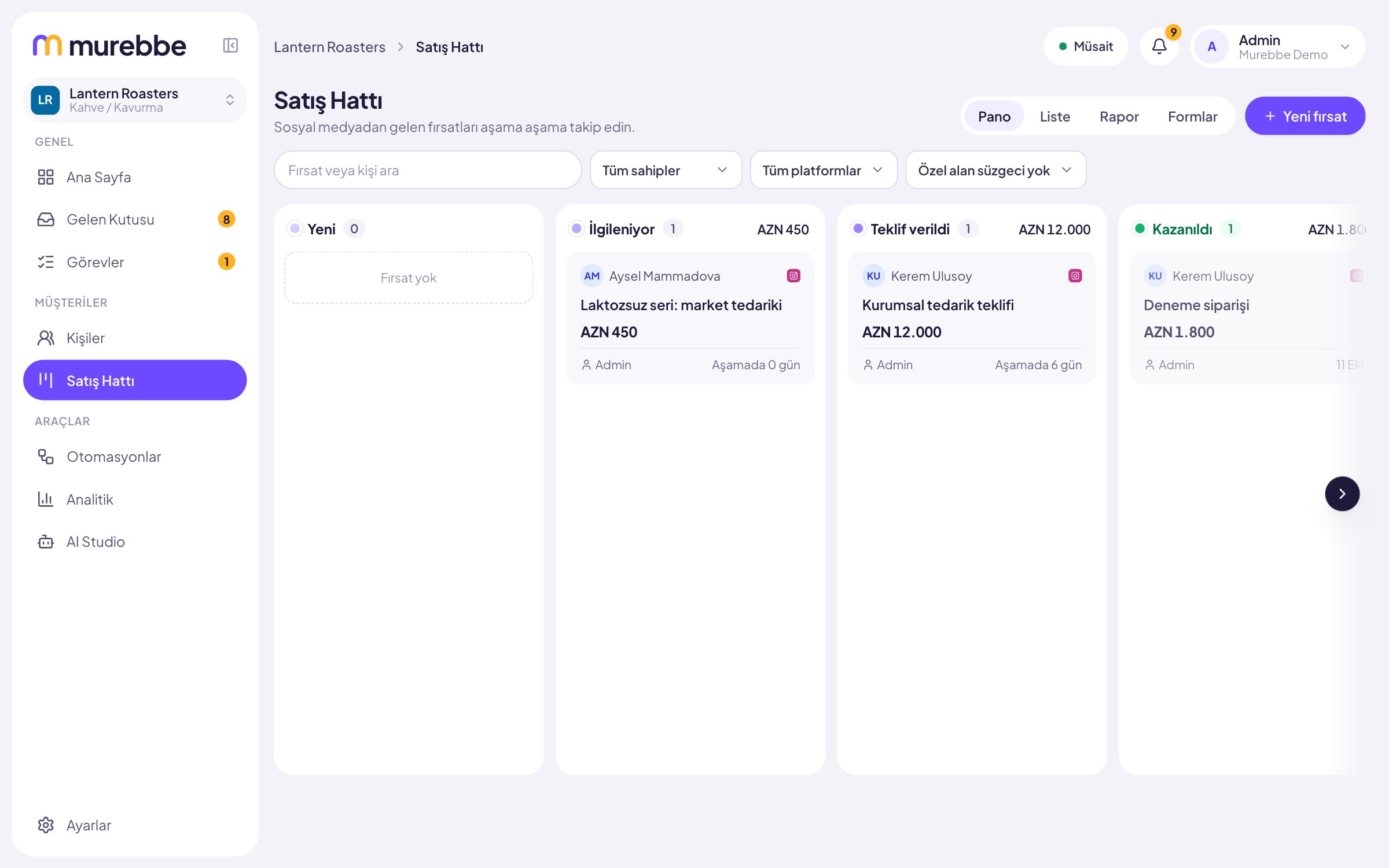Open Ayarlar settings
The image size is (1389, 868).
tap(135, 825)
